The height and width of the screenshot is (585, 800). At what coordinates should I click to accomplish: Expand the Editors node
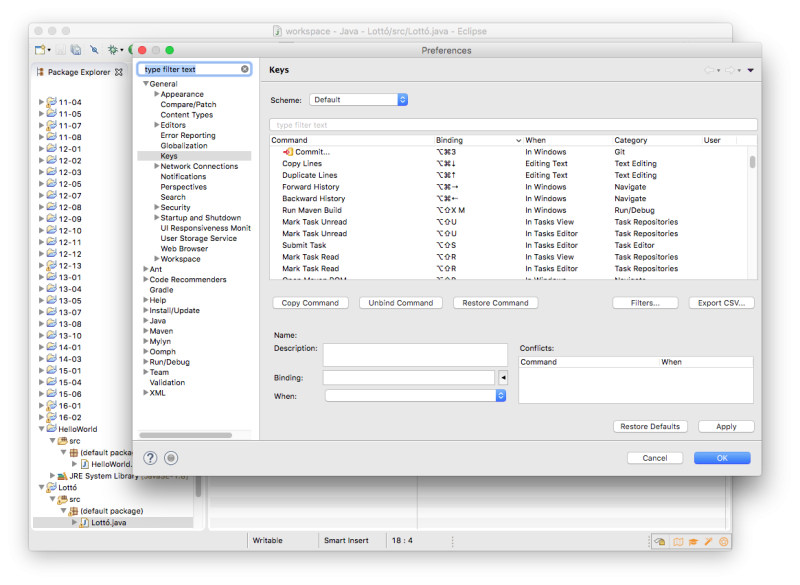157,125
